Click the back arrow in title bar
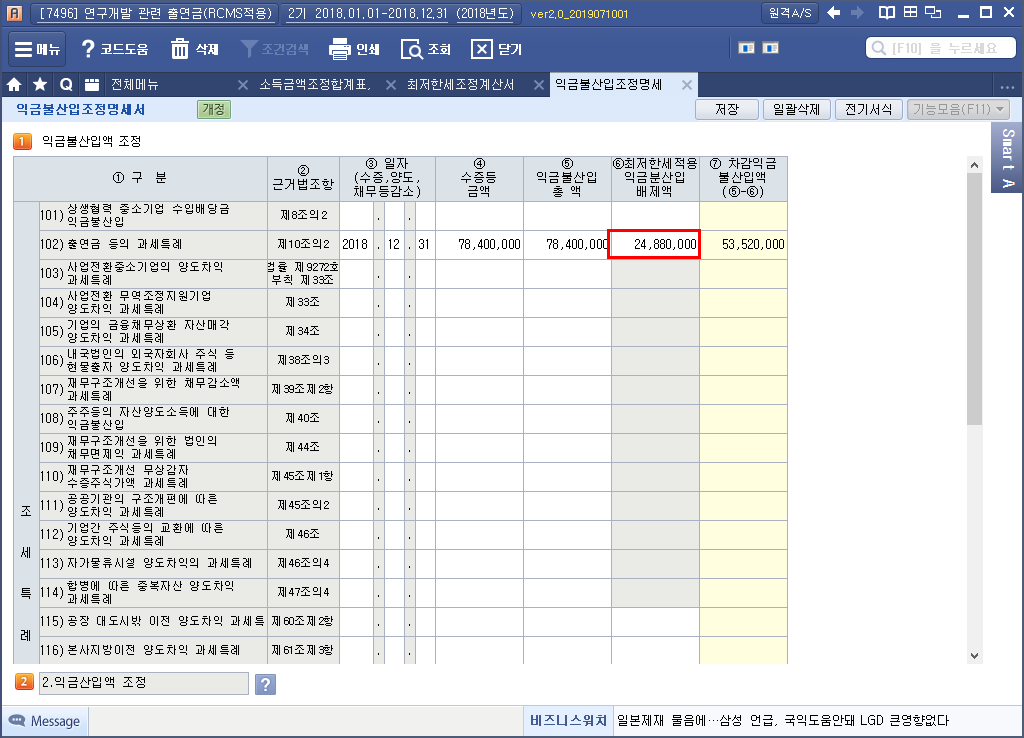Screen dimensions: 1024x738 coord(834,12)
